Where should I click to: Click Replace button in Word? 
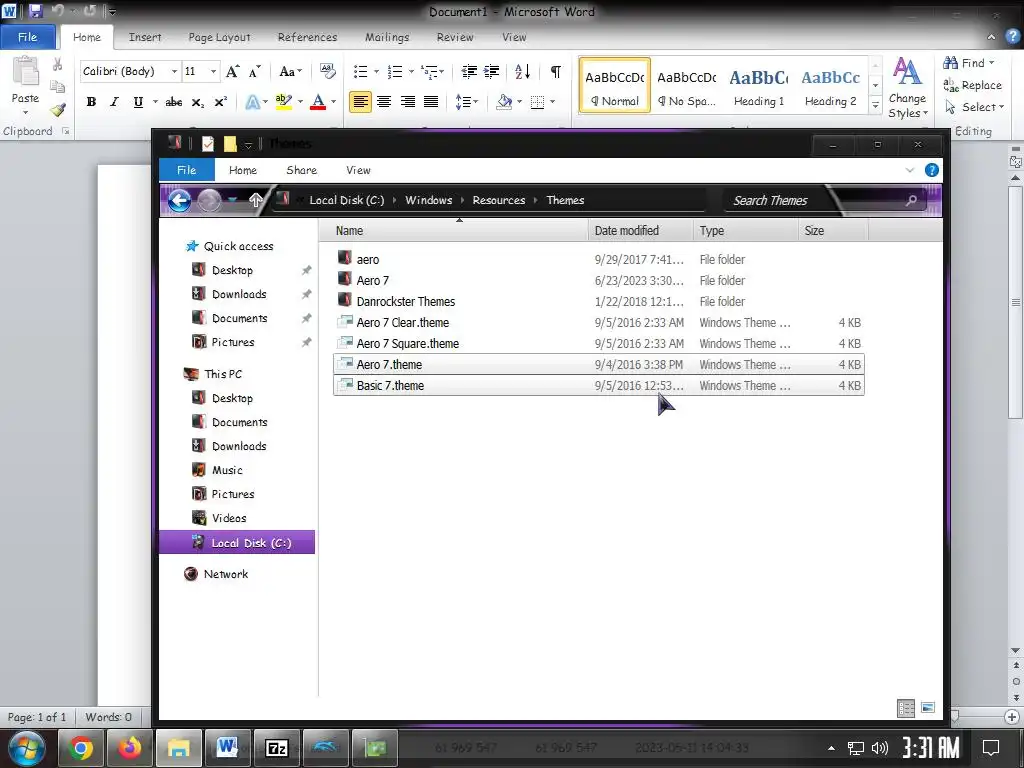[973, 85]
